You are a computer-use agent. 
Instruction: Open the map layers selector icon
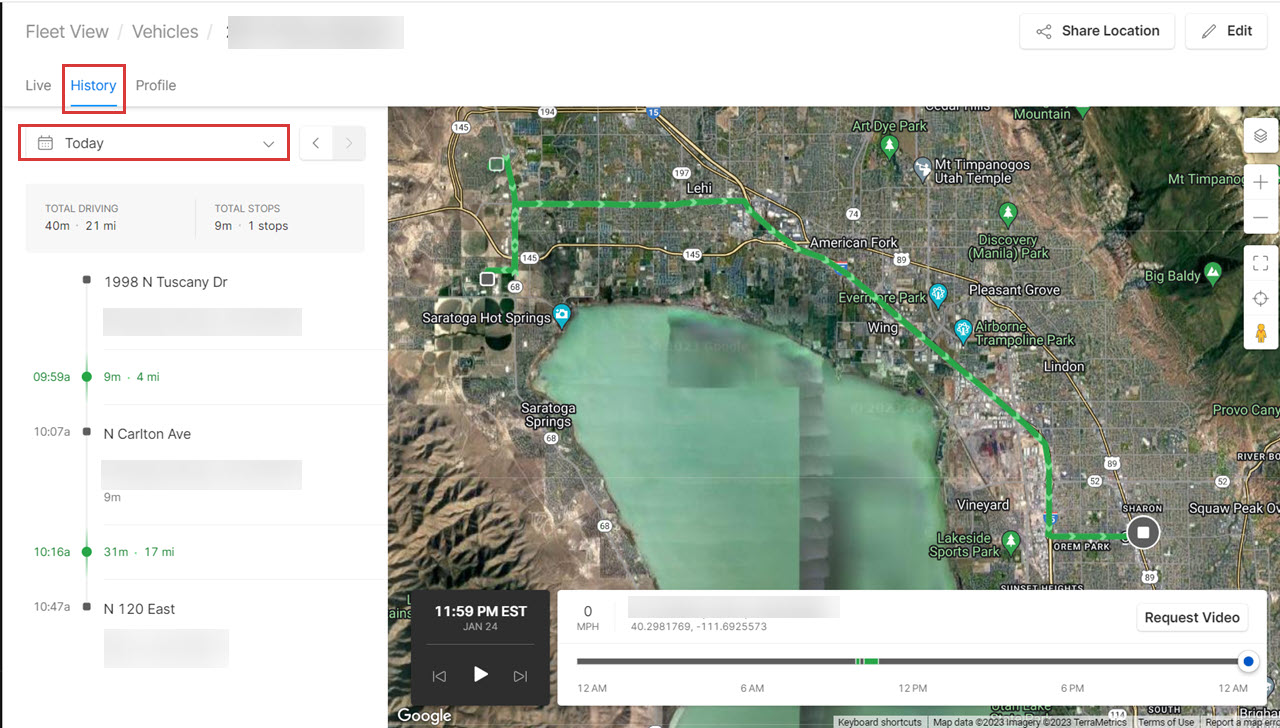pyautogui.click(x=1261, y=135)
